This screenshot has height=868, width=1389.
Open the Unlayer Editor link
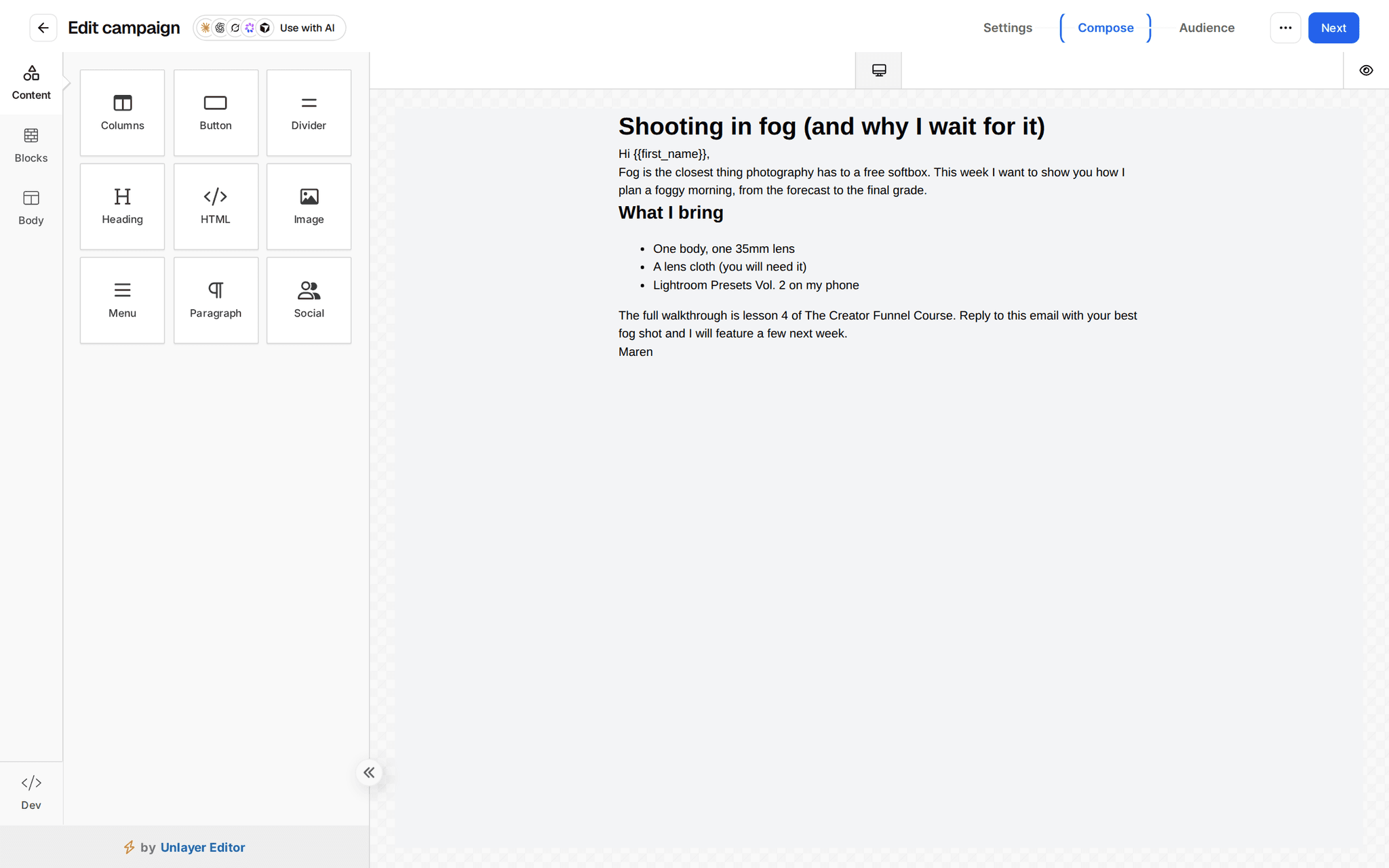tap(203, 847)
